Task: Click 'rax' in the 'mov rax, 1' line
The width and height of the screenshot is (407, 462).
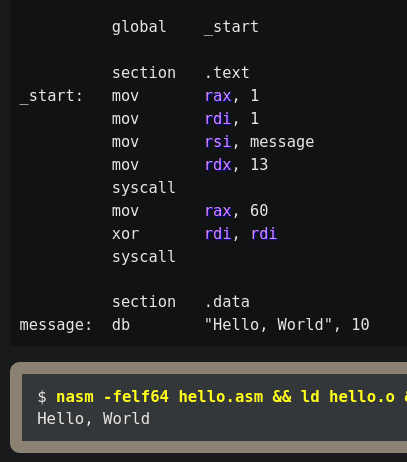Action: (218, 96)
